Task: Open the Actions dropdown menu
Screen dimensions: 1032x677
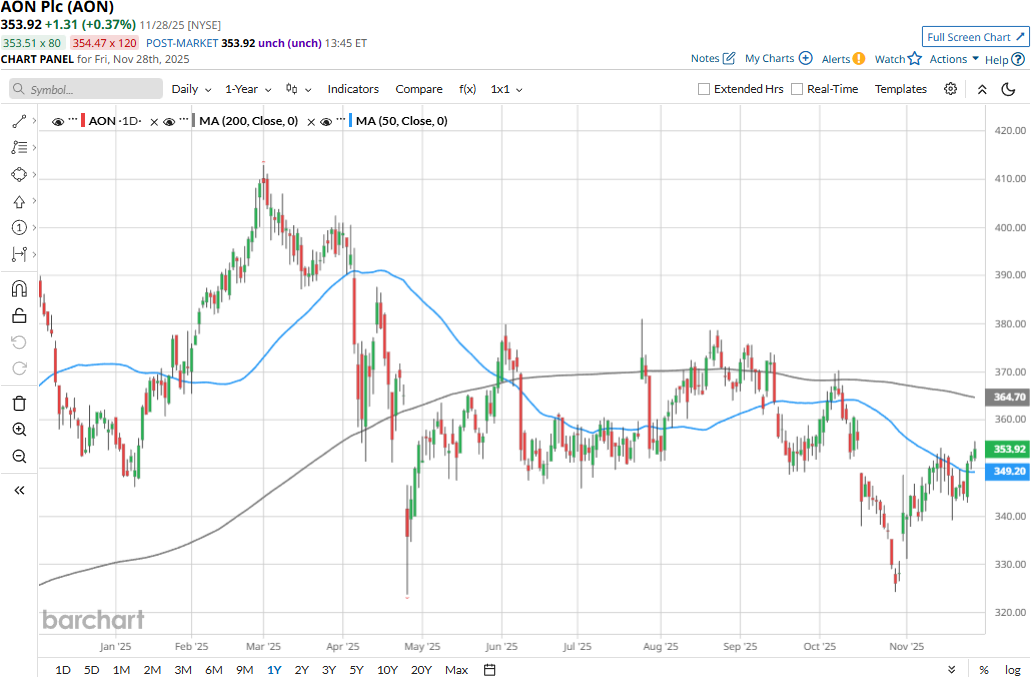Action: pyautogui.click(x=954, y=59)
